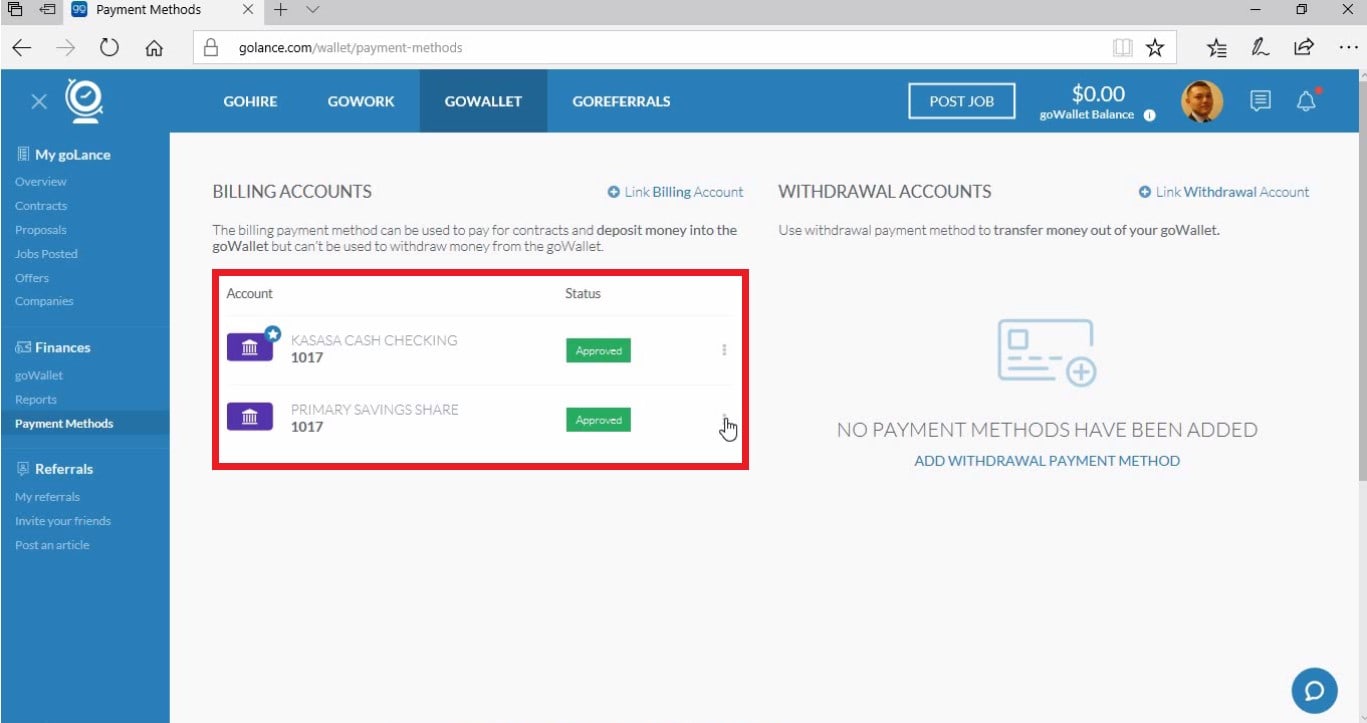Click the add notes pen icon
This screenshot has height=723, width=1367.
tap(1260, 47)
